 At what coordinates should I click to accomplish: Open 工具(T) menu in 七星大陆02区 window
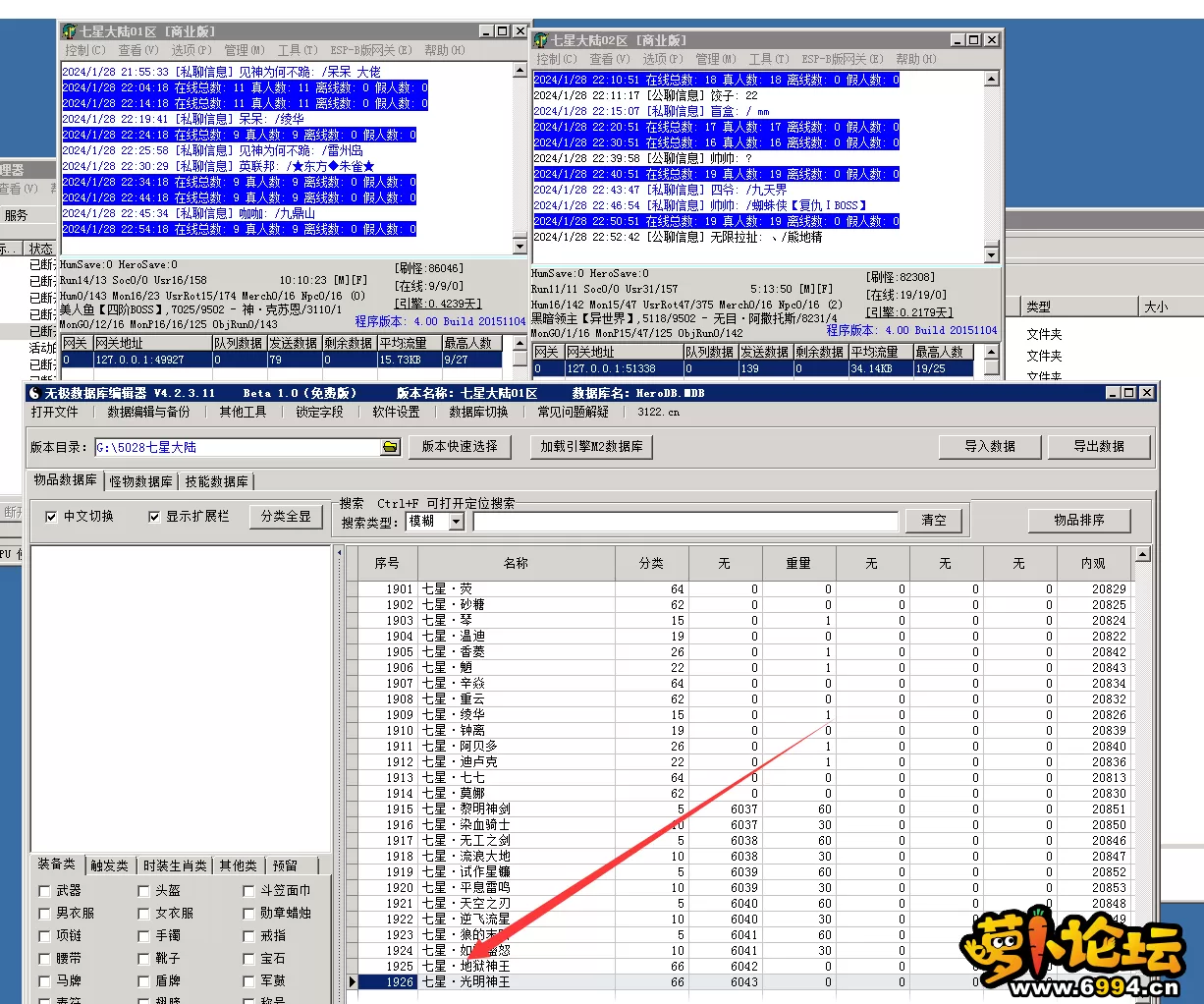click(x=769, y=59)
